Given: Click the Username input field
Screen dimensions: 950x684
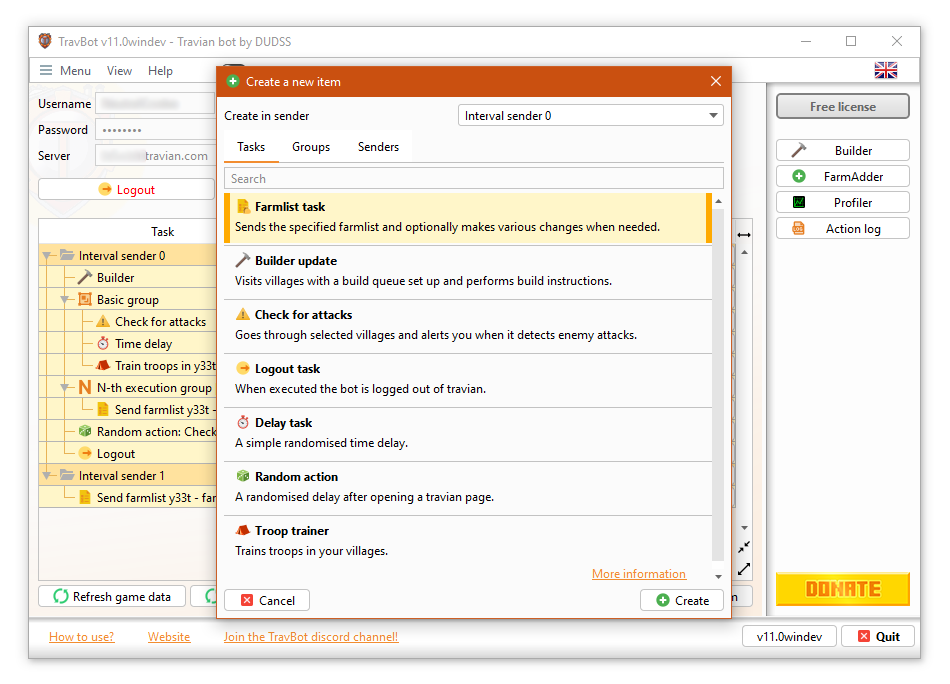Looking at the screenshot, I should pyautogui.click(x=155, y=104).
